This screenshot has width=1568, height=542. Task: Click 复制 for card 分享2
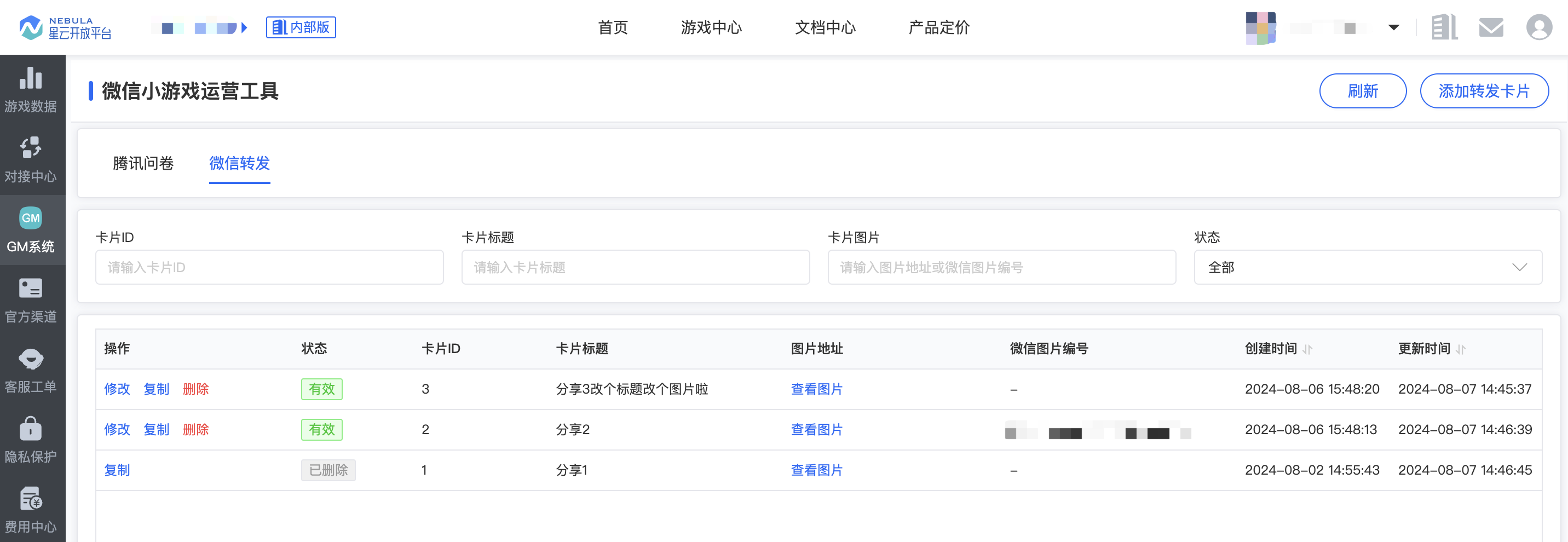(x=157, y=430)
